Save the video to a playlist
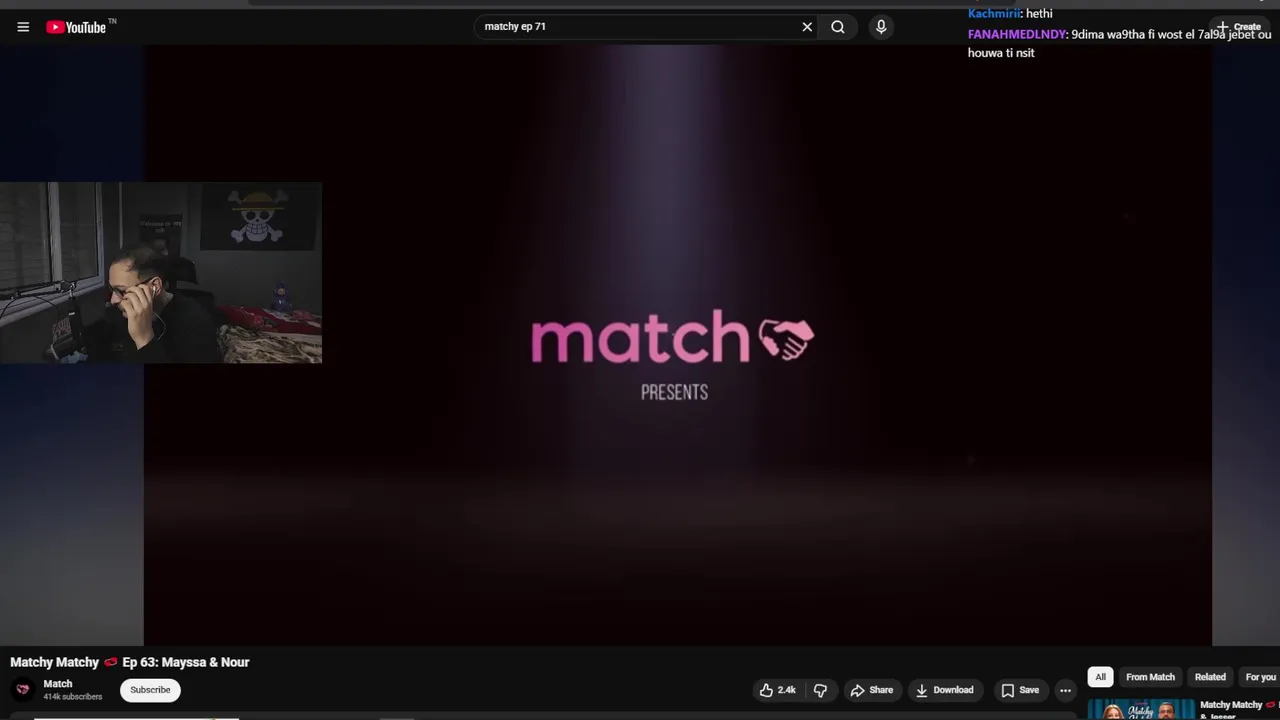 [x=1020, y=690]
